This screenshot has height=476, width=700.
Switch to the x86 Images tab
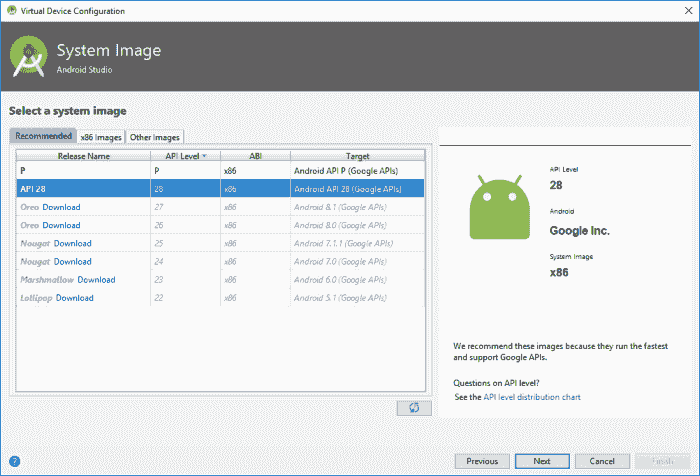(x=101, y=137)
